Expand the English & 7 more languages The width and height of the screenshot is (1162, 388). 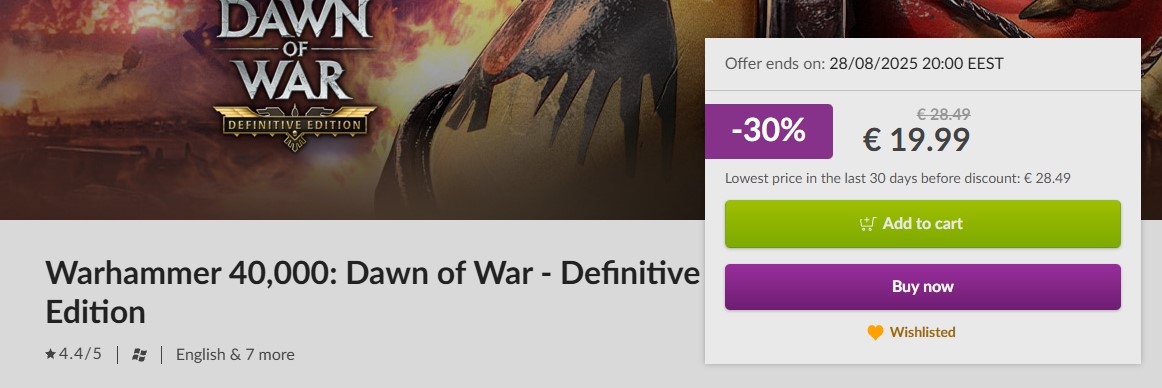tap(235, 355)
